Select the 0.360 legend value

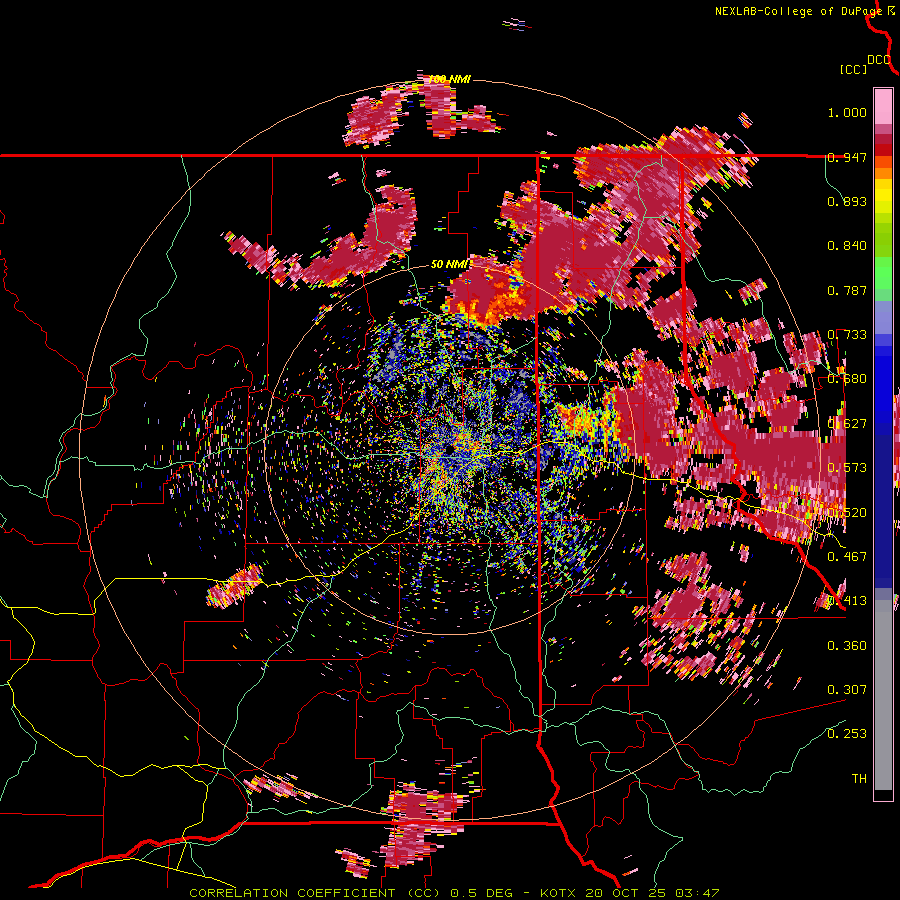(847, 645)
